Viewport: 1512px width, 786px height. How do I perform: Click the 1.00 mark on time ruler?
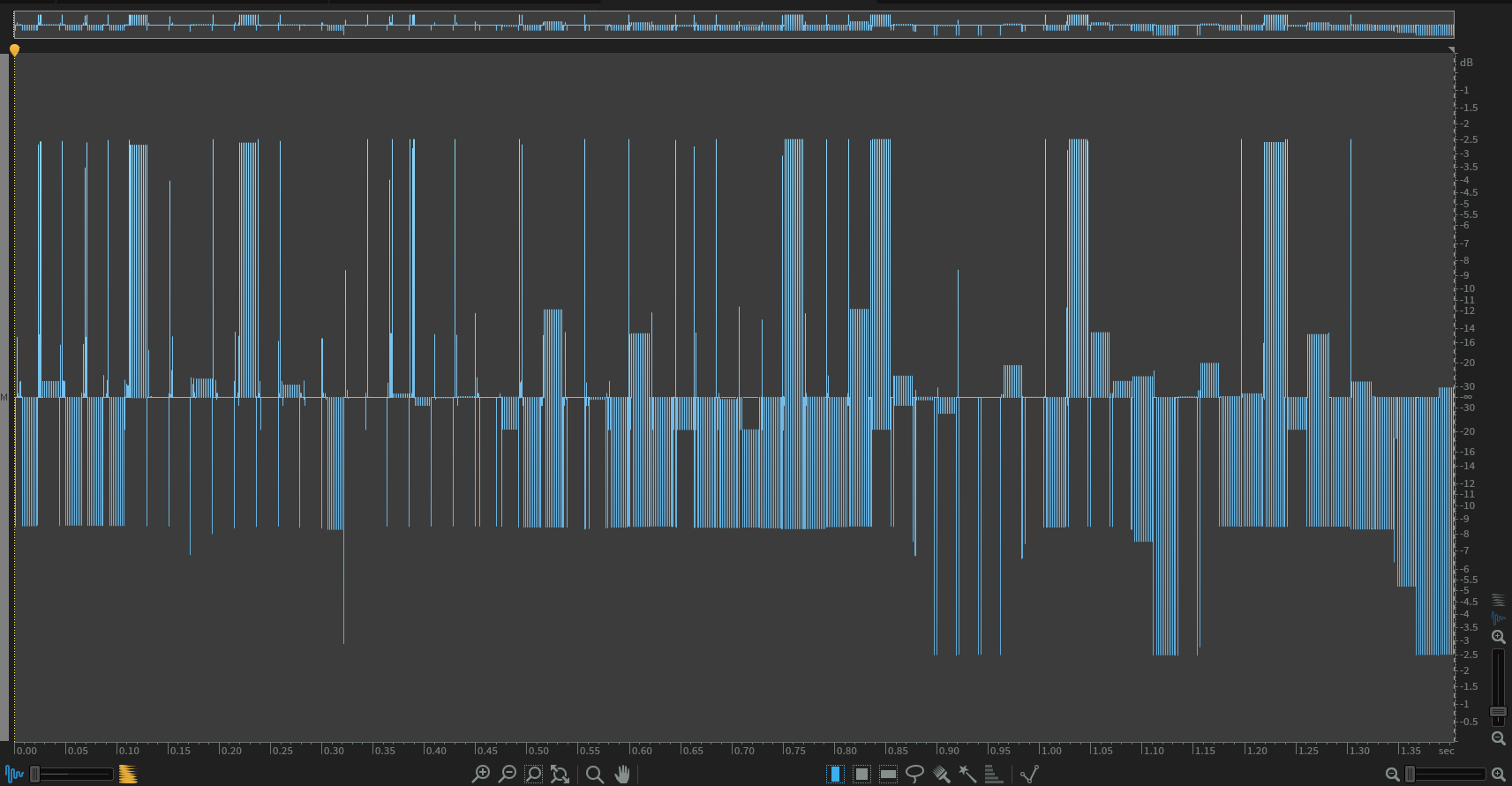tap(1050, 751)
